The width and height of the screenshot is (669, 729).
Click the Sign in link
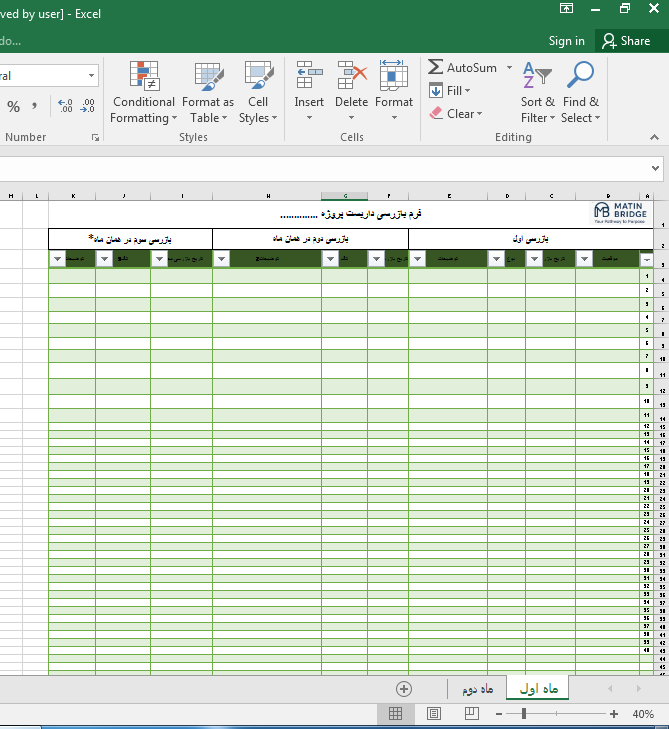point(566,41)
